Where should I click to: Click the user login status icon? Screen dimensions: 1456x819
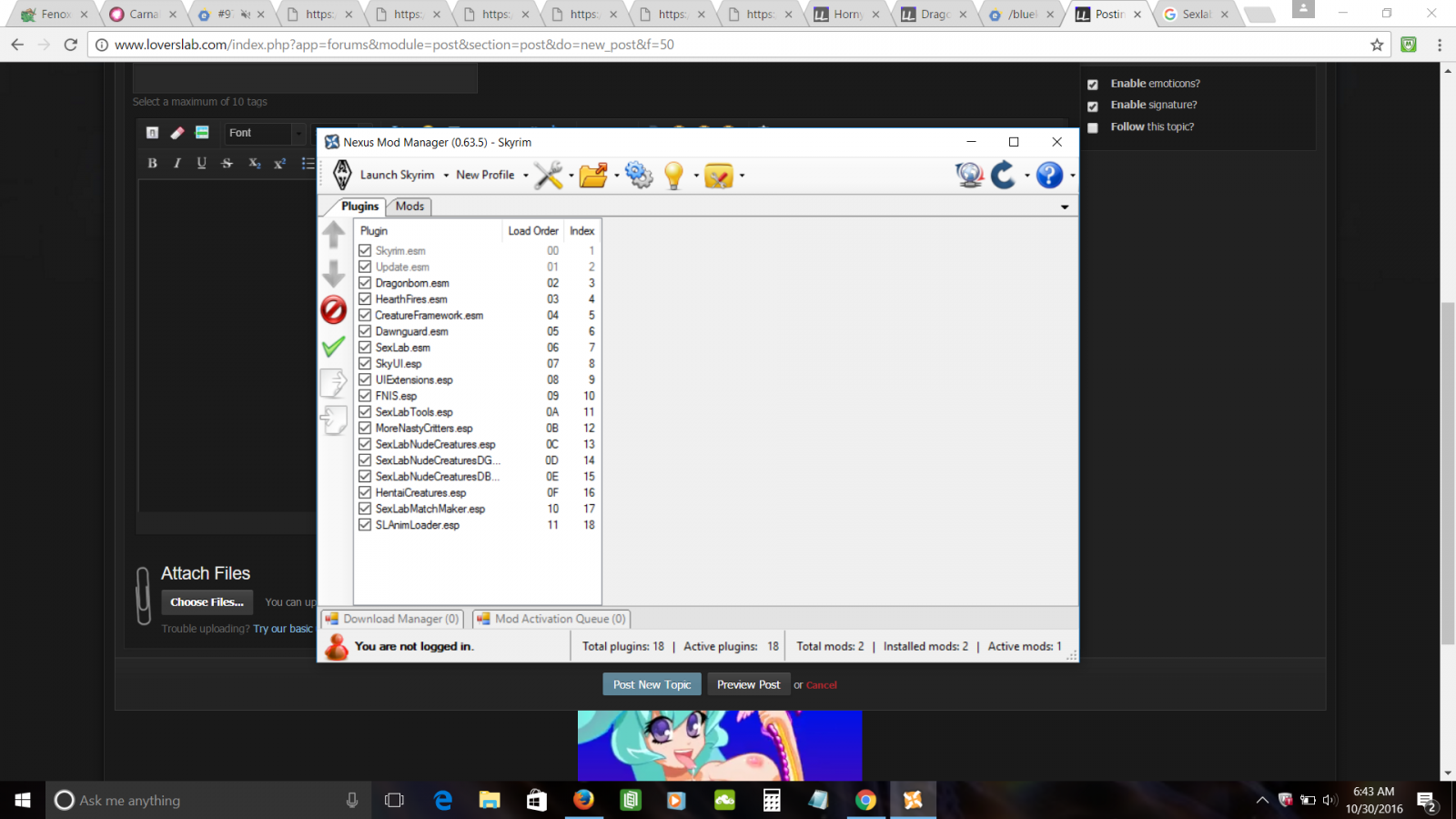point(337,646)
